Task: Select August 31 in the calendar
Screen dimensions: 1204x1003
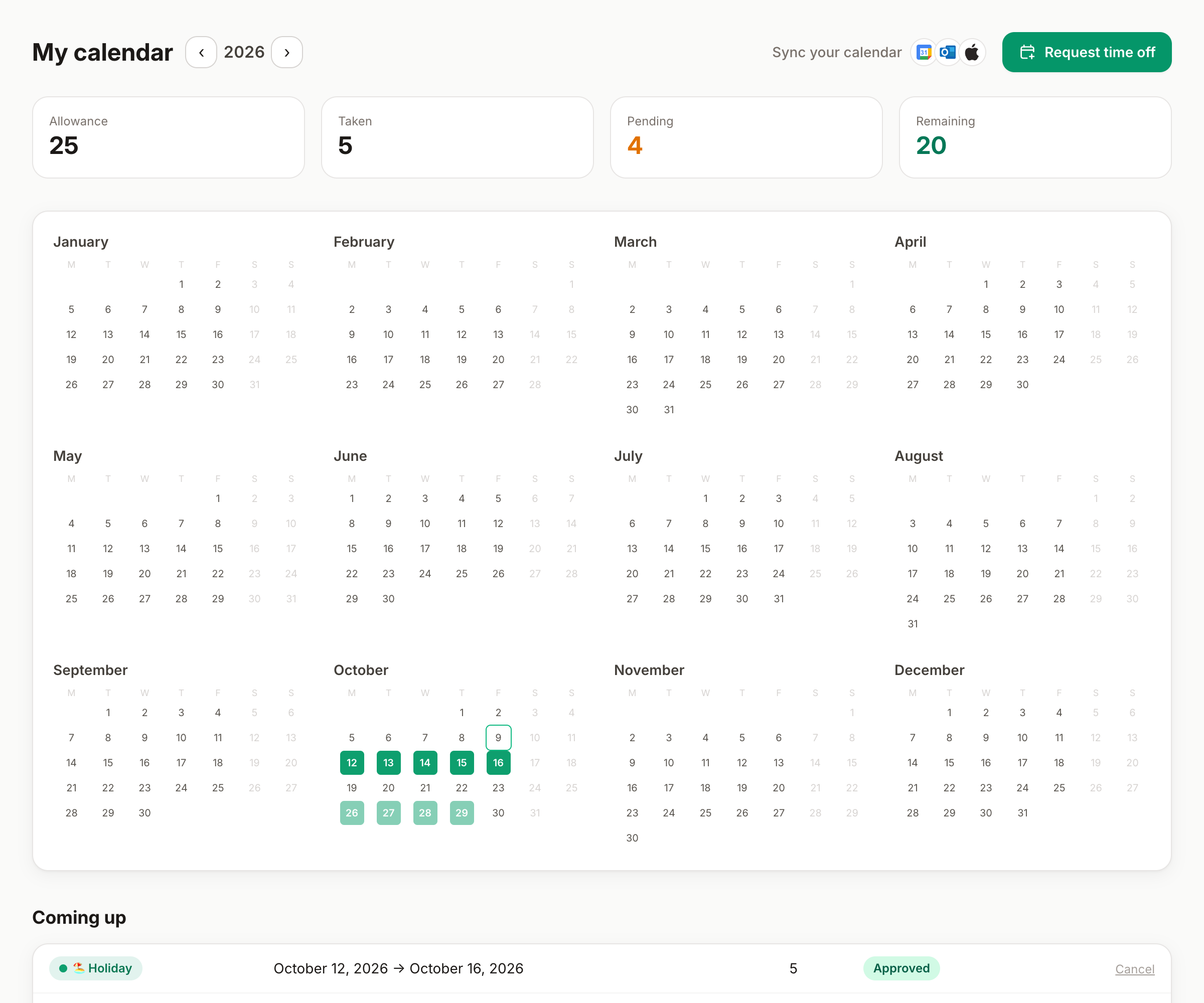Action: pyautogui.click(x=913, y=624)
